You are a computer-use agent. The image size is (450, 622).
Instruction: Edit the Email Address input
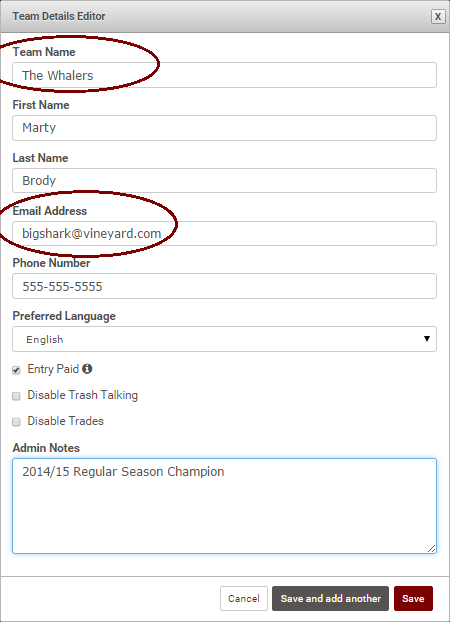click(x=224, y=233)
